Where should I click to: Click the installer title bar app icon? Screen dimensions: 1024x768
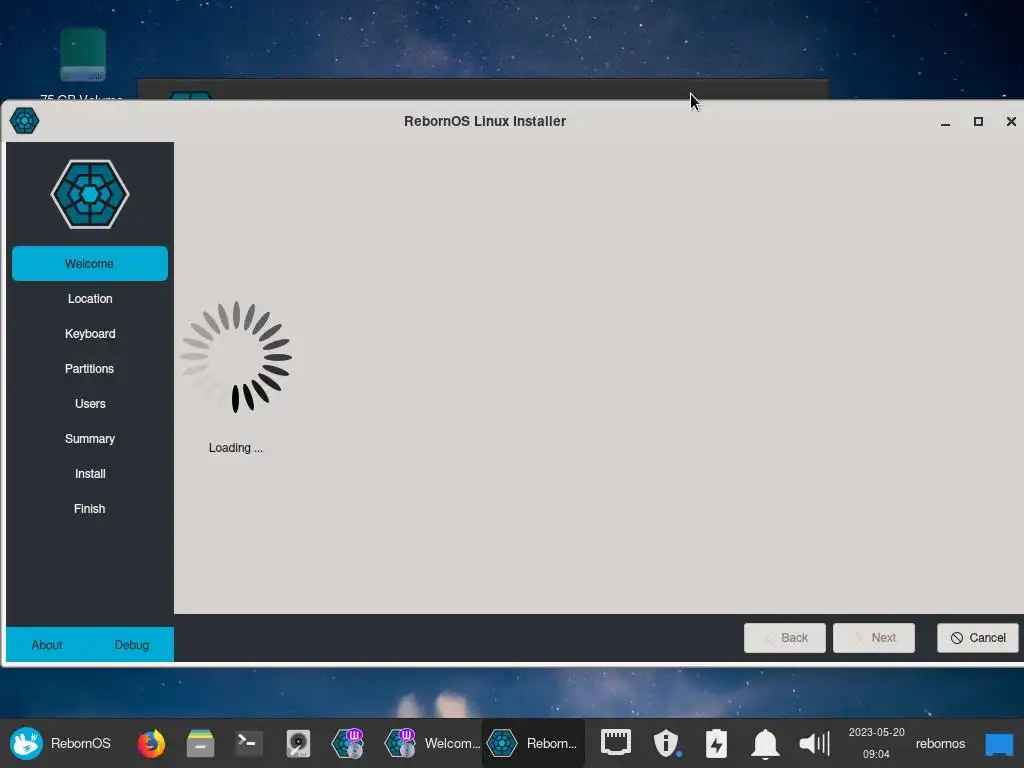pos(24,121)
